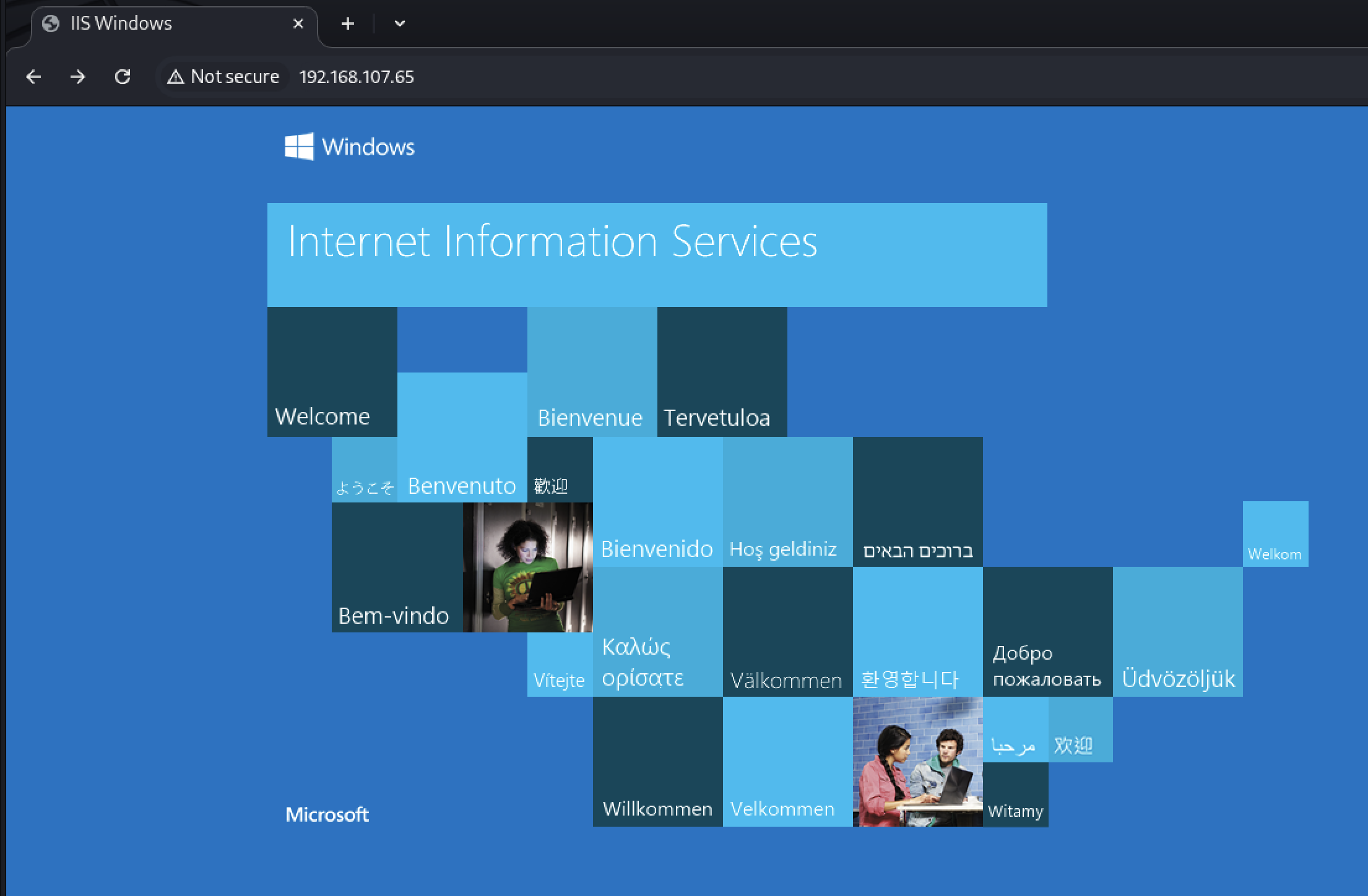Click the Willkommen tile
This screenshot has height=896, width=1368.
pyautogui.click(x=658, y=762)
